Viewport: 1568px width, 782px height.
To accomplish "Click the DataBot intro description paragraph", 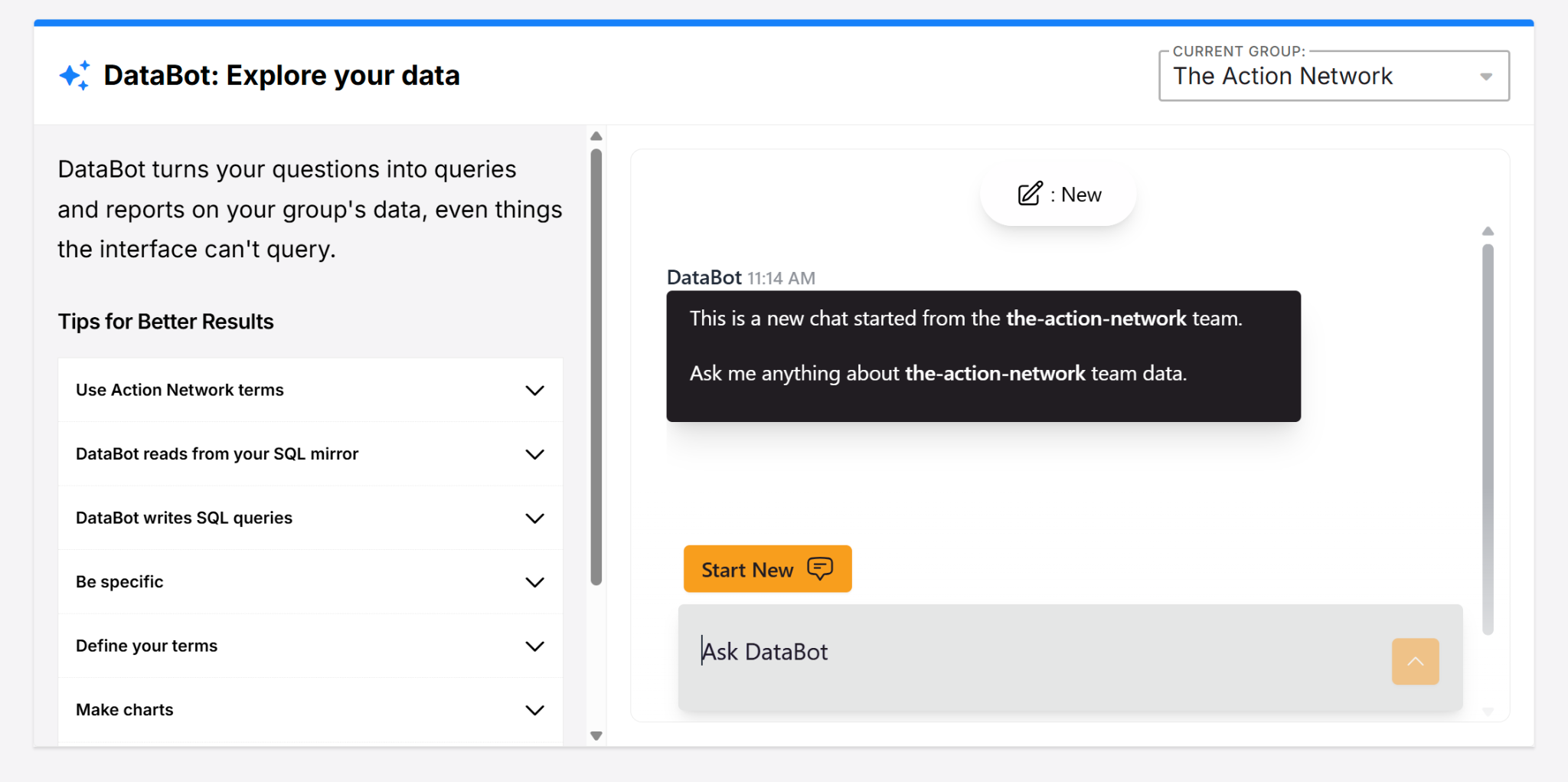I will tap(310, 209).
